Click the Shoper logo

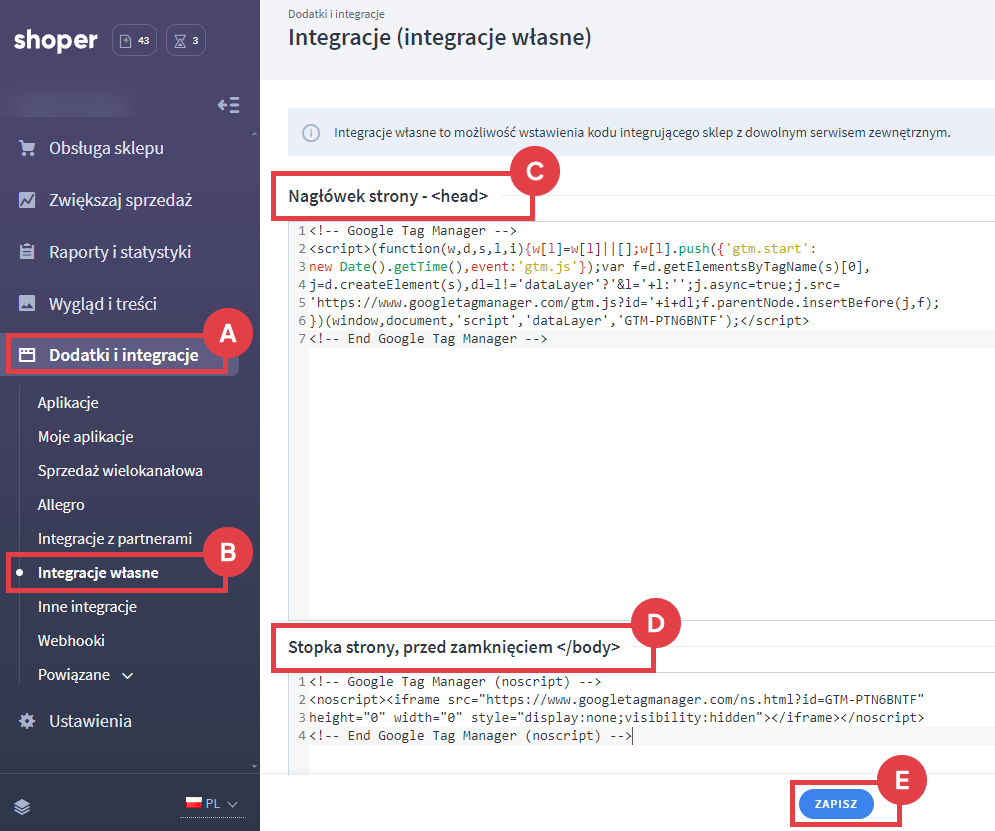(x=55, y=41)
